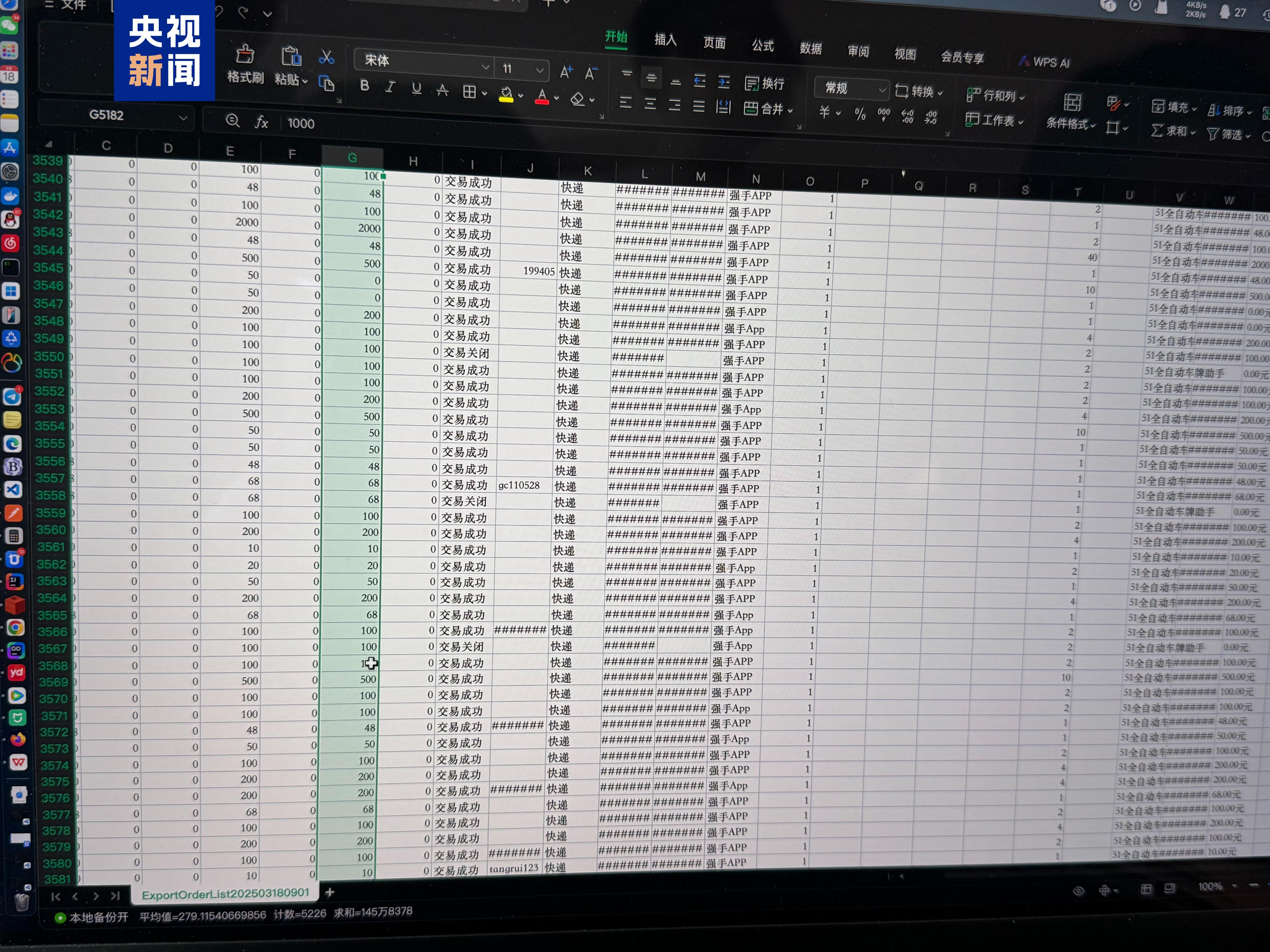The image size is (1270, 952).
Task: Switch to the 插入 ribbon tab
Action: (665, 40)
